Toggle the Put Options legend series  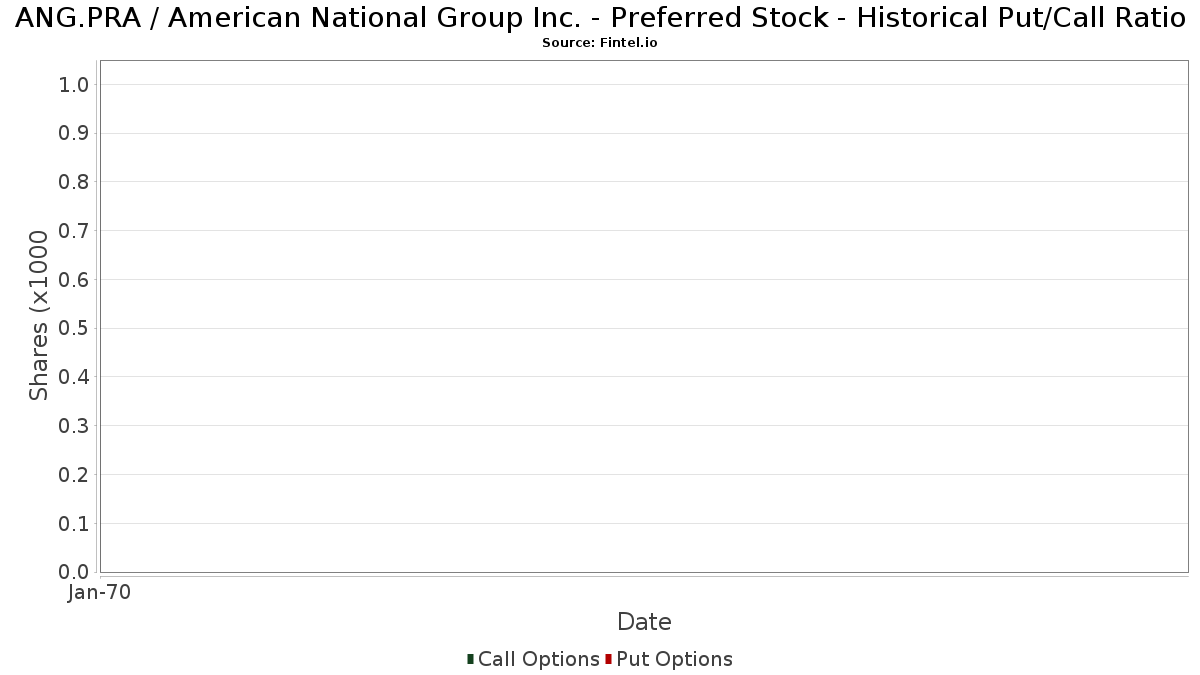(x=674, y=659)
